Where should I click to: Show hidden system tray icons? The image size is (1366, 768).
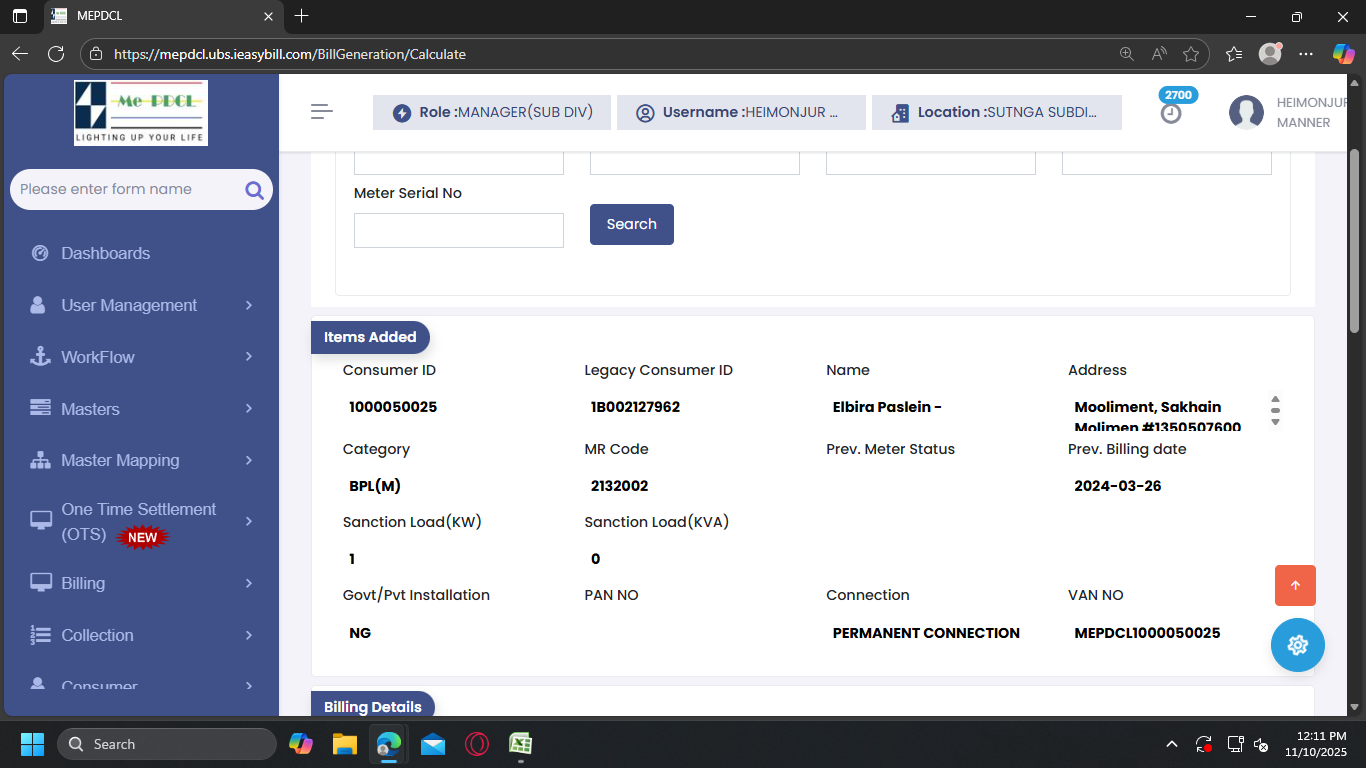click(1172, 744)
